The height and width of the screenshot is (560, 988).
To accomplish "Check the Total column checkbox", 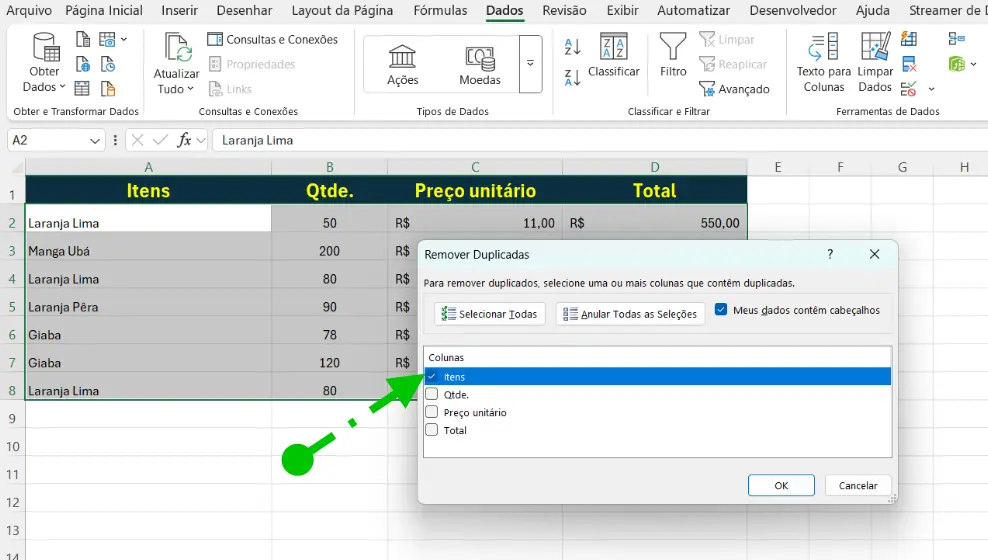I will pyautogui.click(x=432, y=430).
